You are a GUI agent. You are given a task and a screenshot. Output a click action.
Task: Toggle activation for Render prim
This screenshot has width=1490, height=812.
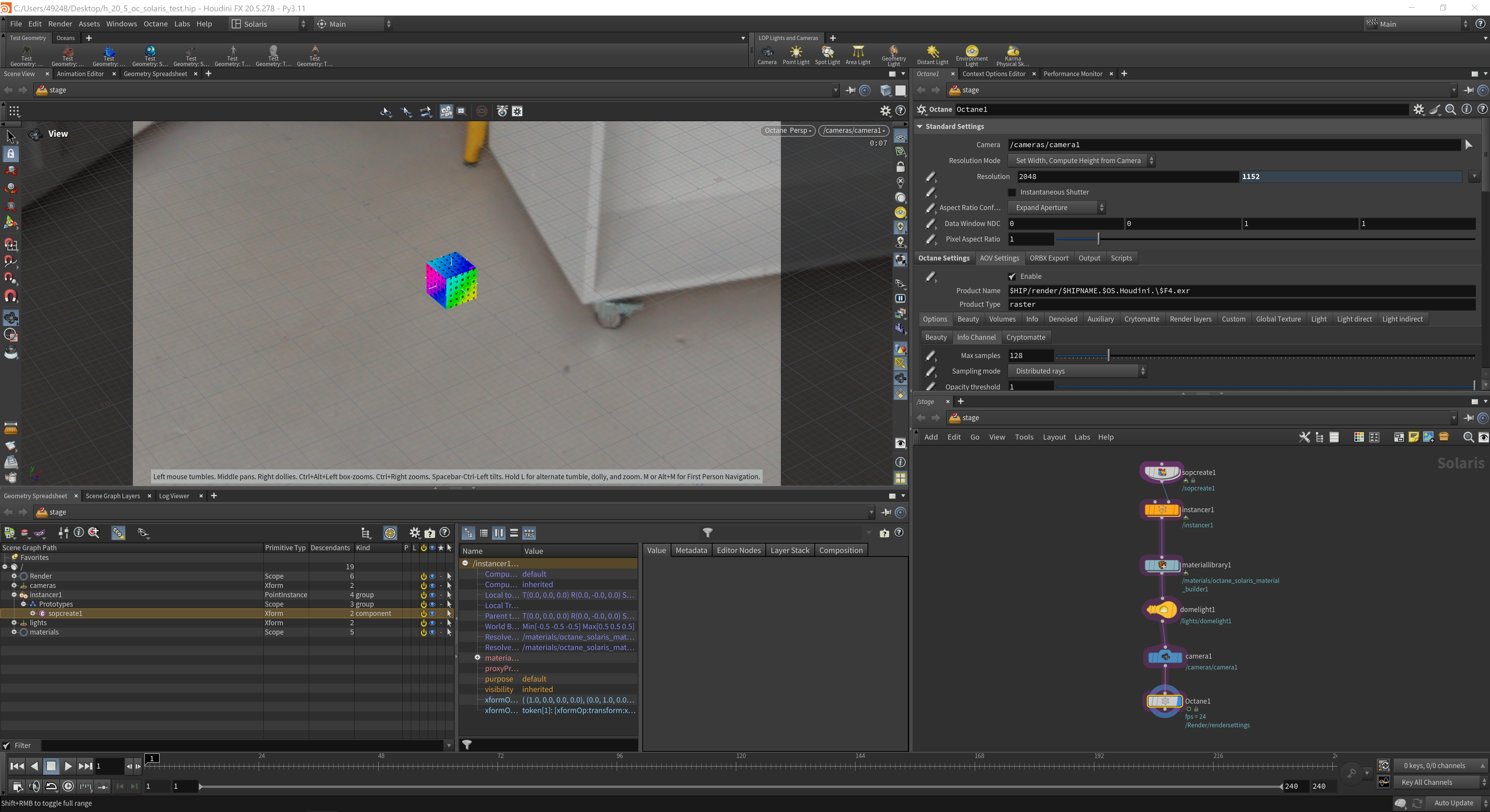point(423,576)
